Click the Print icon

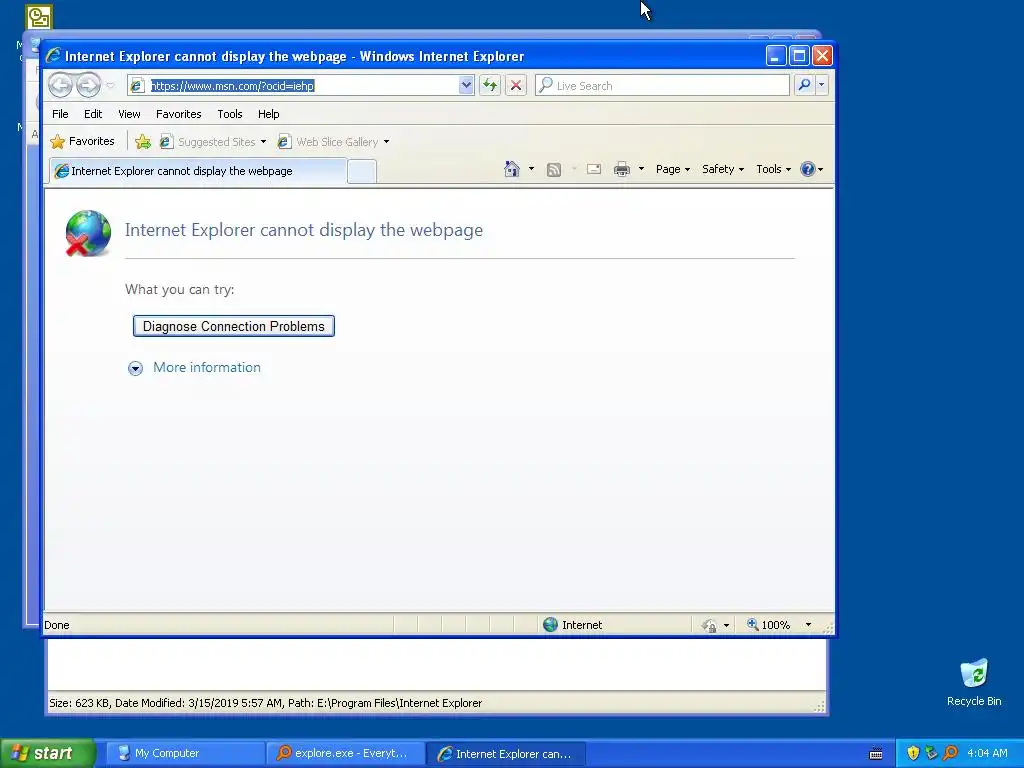(622, 169)
